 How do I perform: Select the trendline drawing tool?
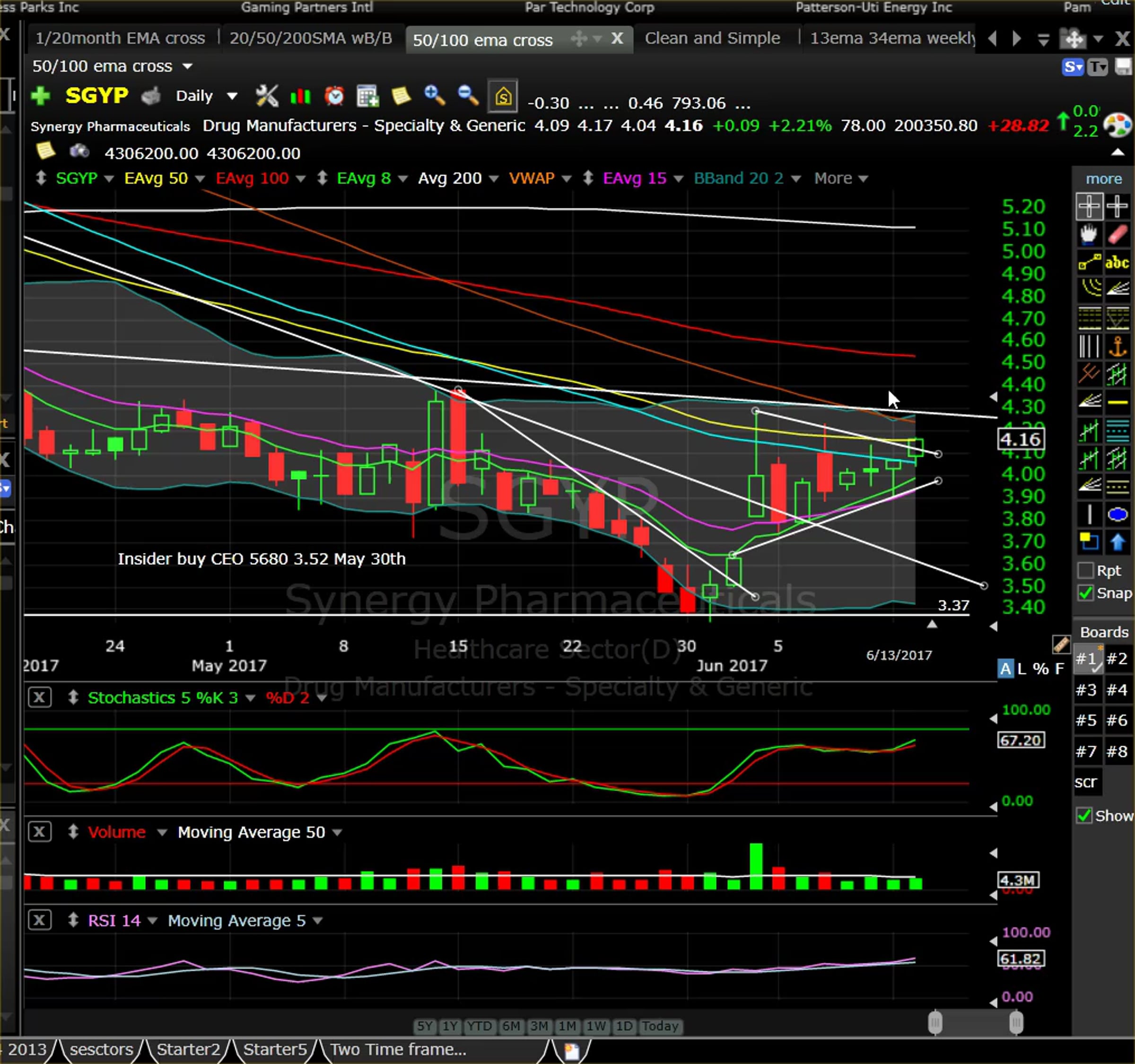(1089, 262)
